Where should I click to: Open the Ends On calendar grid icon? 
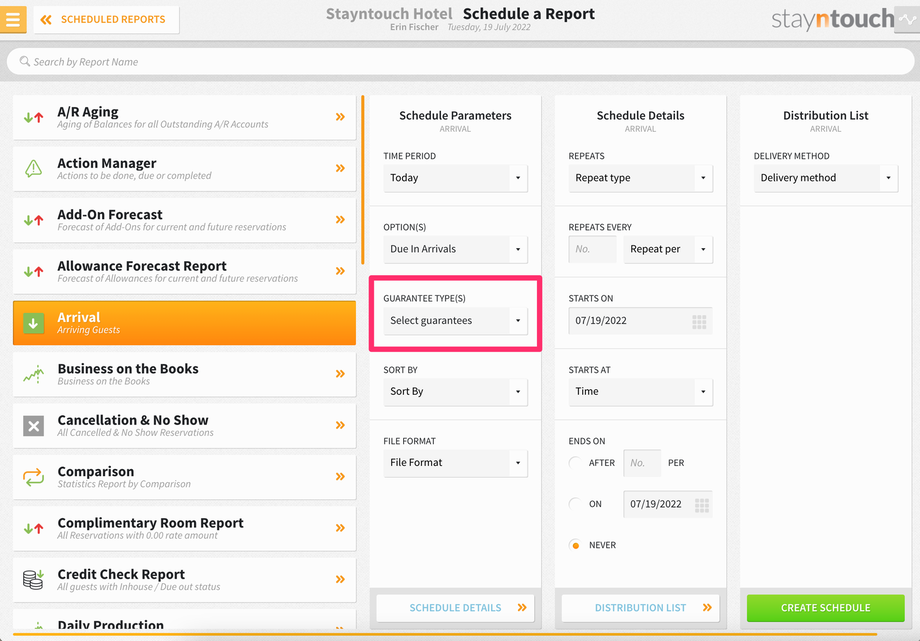tap(702, 505)
